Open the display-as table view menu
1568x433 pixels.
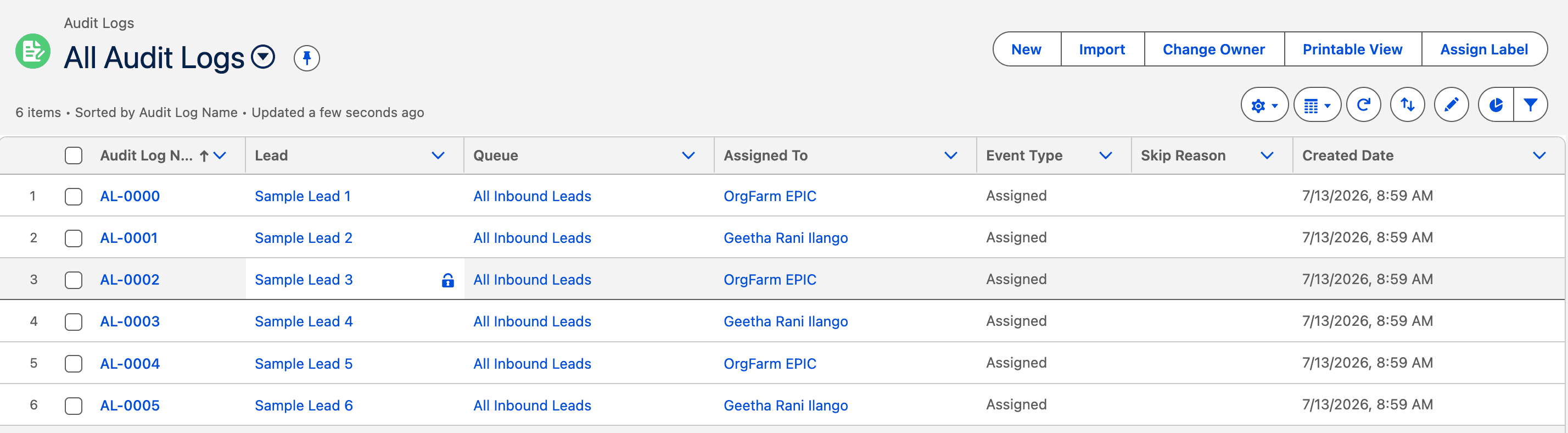pos(1317,105)
